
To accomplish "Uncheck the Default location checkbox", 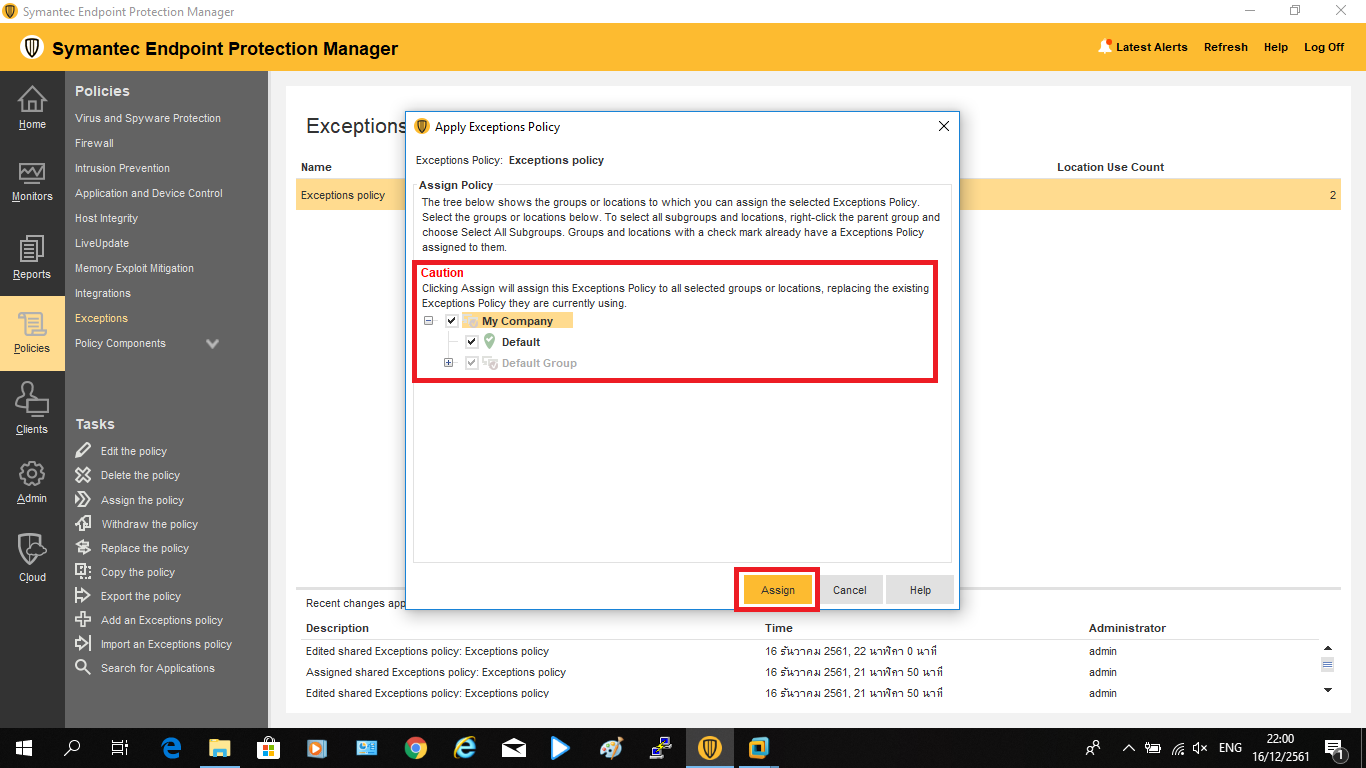I will pyautogui.click(x=472, y=342).
